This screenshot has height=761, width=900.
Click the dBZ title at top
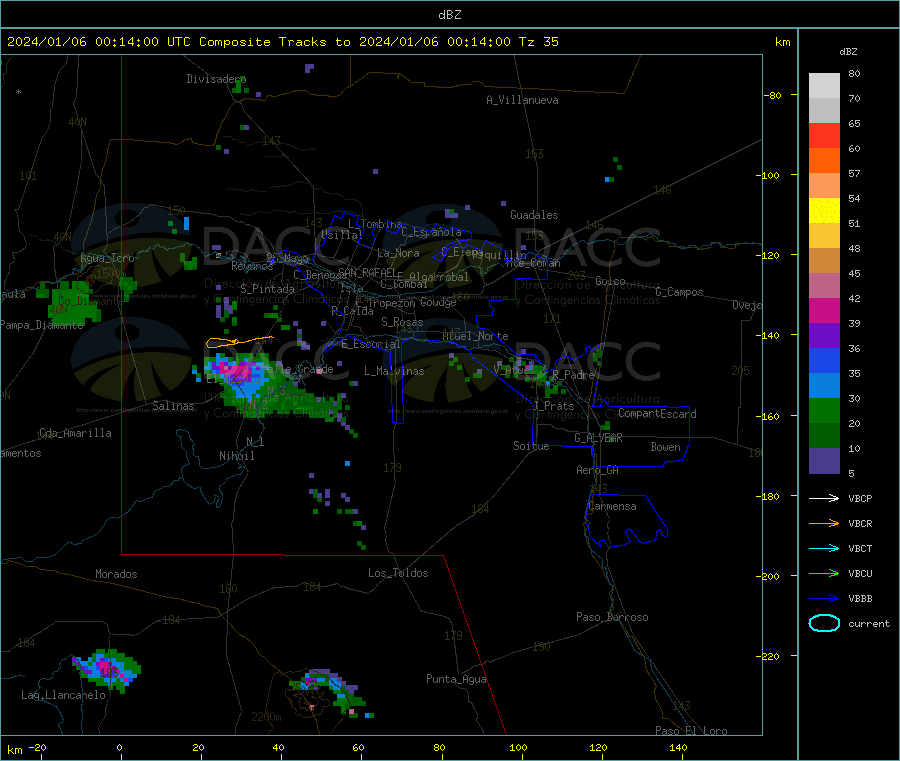click(449, 14)
